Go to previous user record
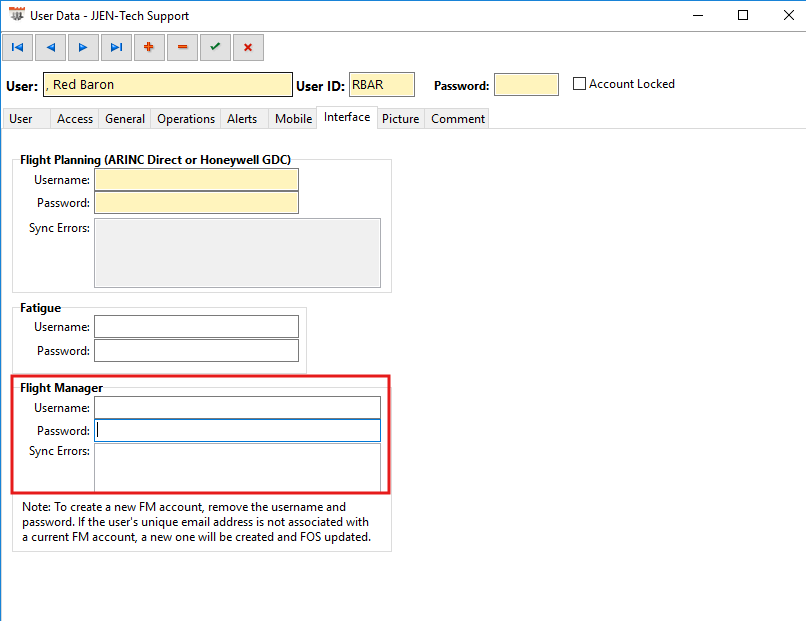Viewport: 806px width, 621px height. click(x=50, y=47)
